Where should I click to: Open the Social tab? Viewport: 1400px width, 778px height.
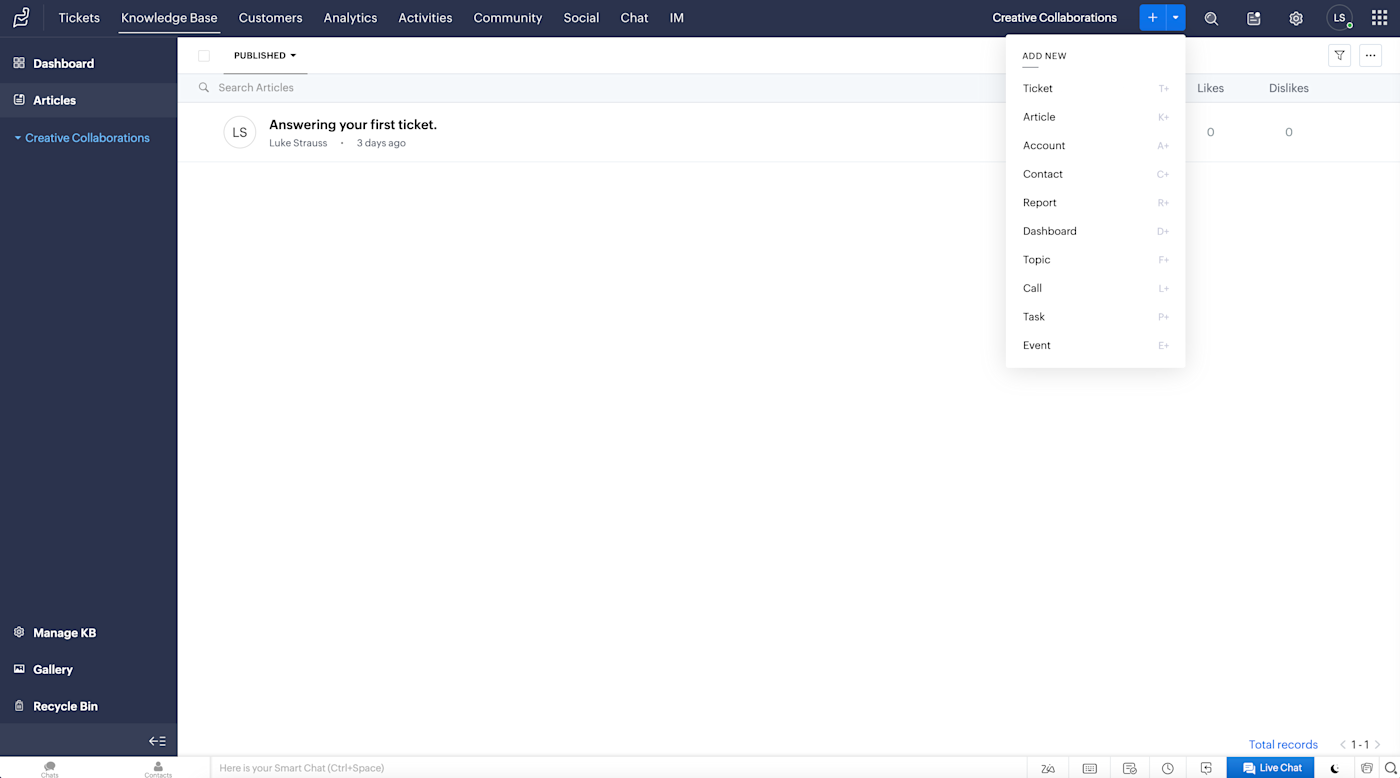pos(581,18)
